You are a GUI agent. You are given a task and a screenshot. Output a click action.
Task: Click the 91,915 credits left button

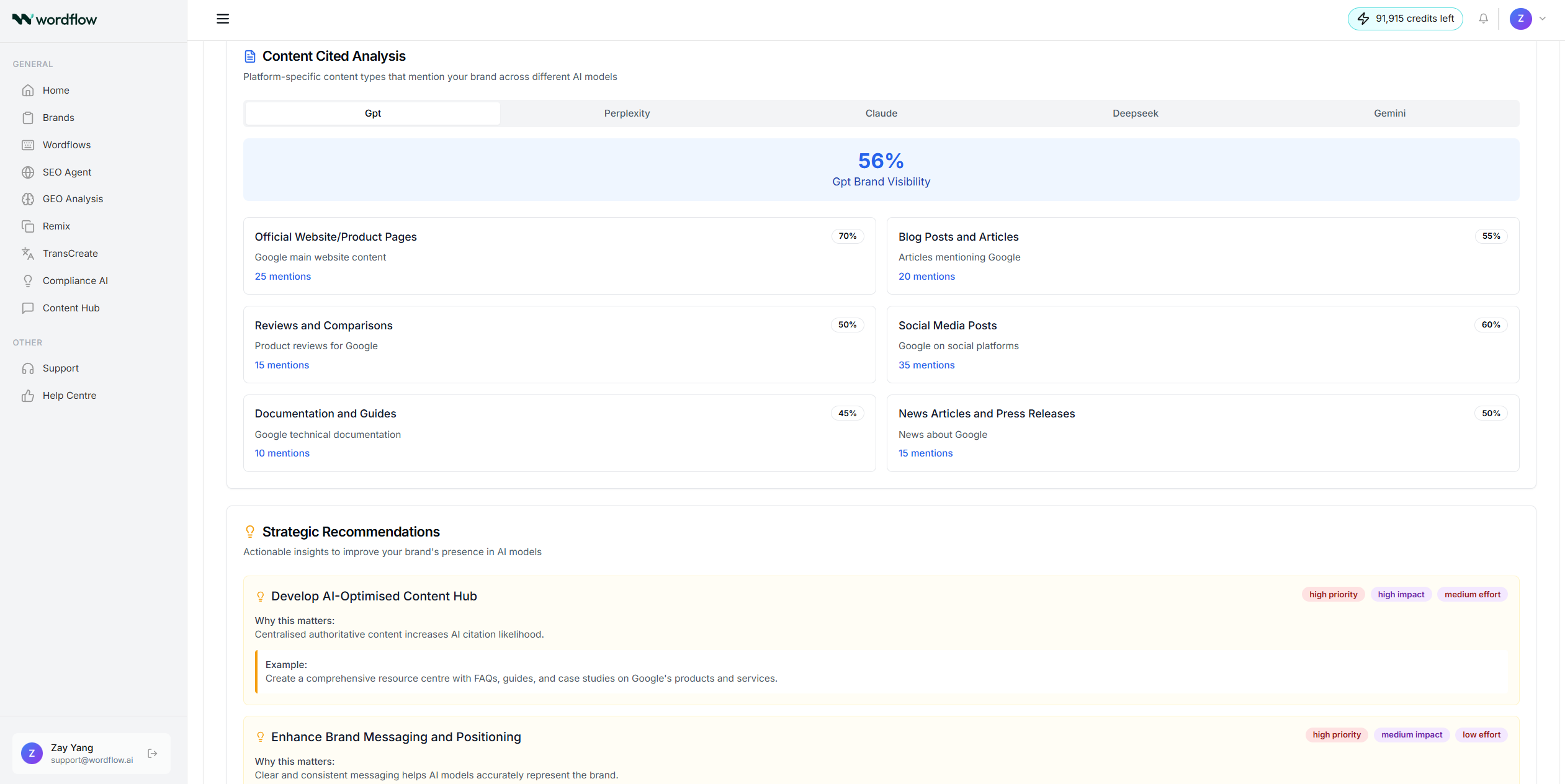[1405, 19]
